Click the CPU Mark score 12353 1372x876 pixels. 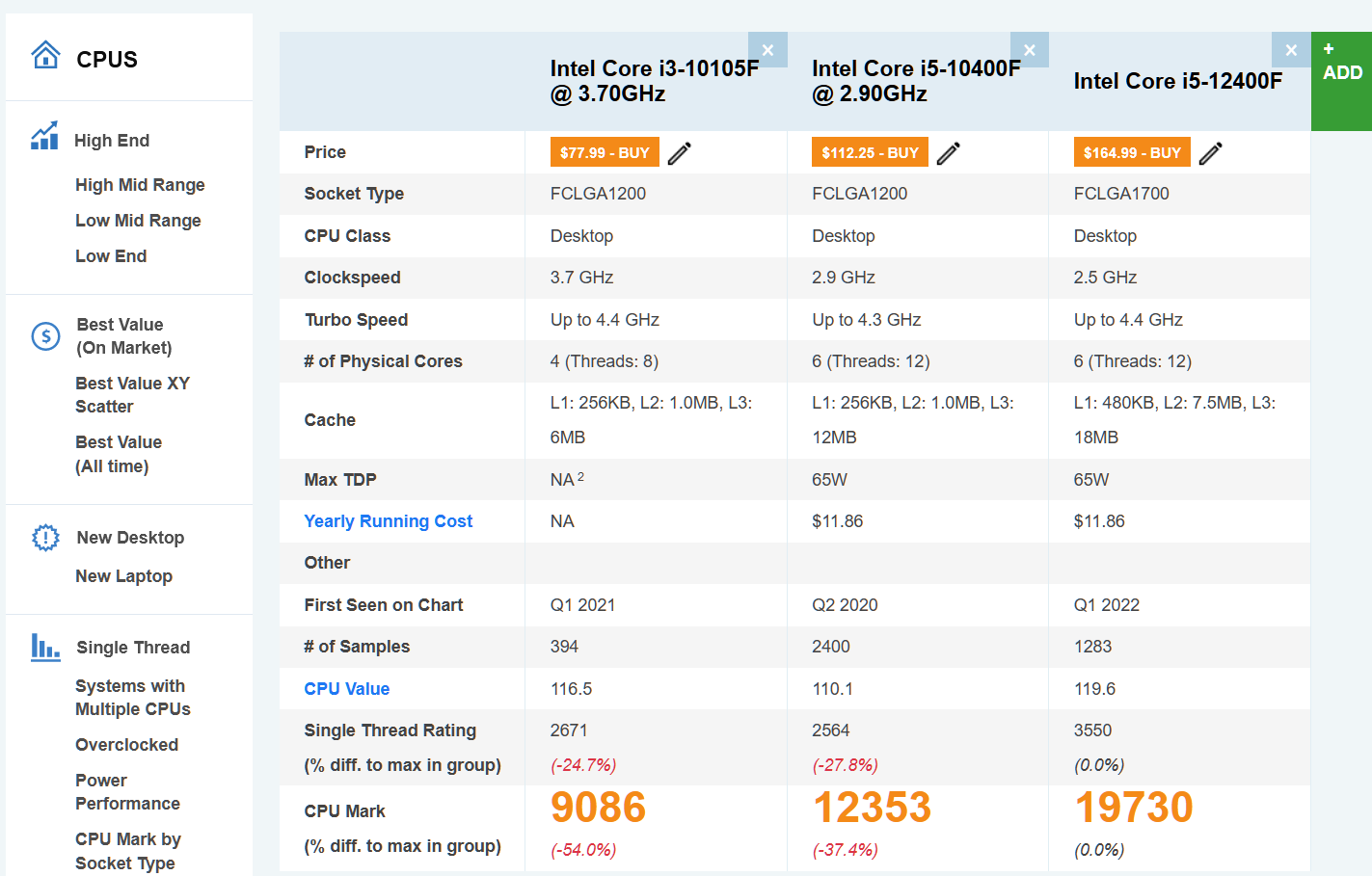point(872,808)
